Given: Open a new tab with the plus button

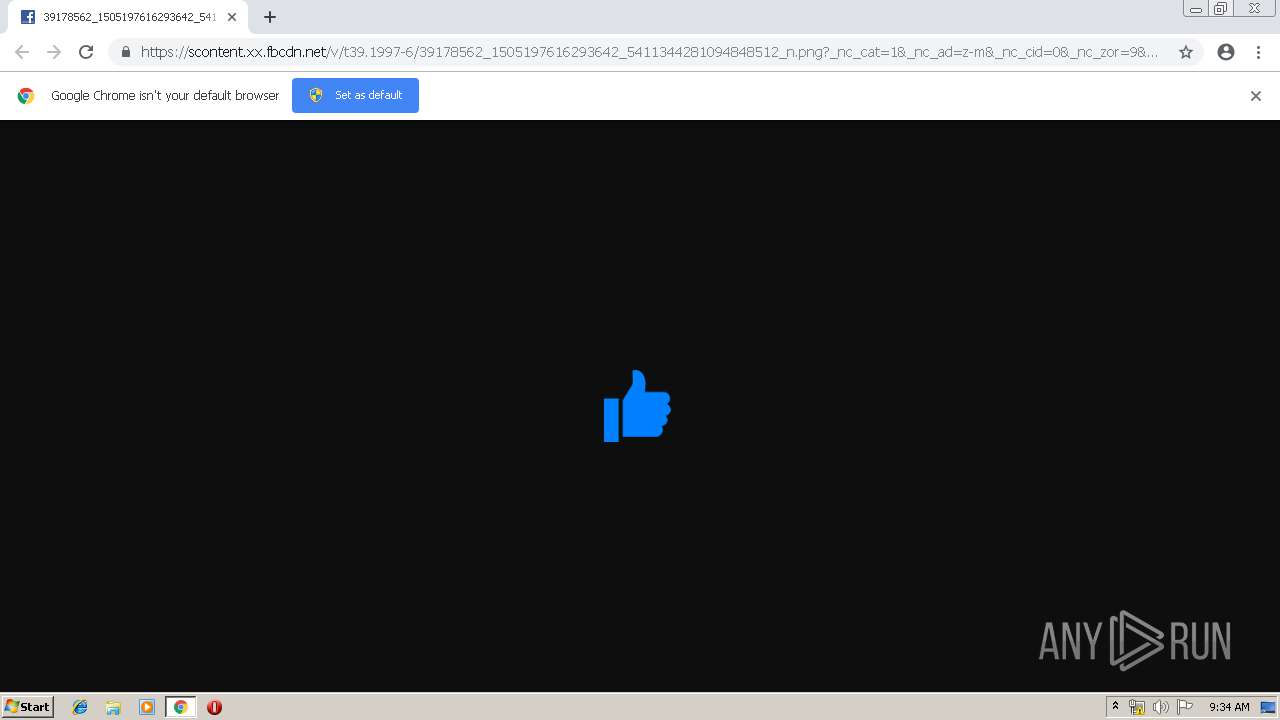Looking at the screenshot, I should (270, 17).
